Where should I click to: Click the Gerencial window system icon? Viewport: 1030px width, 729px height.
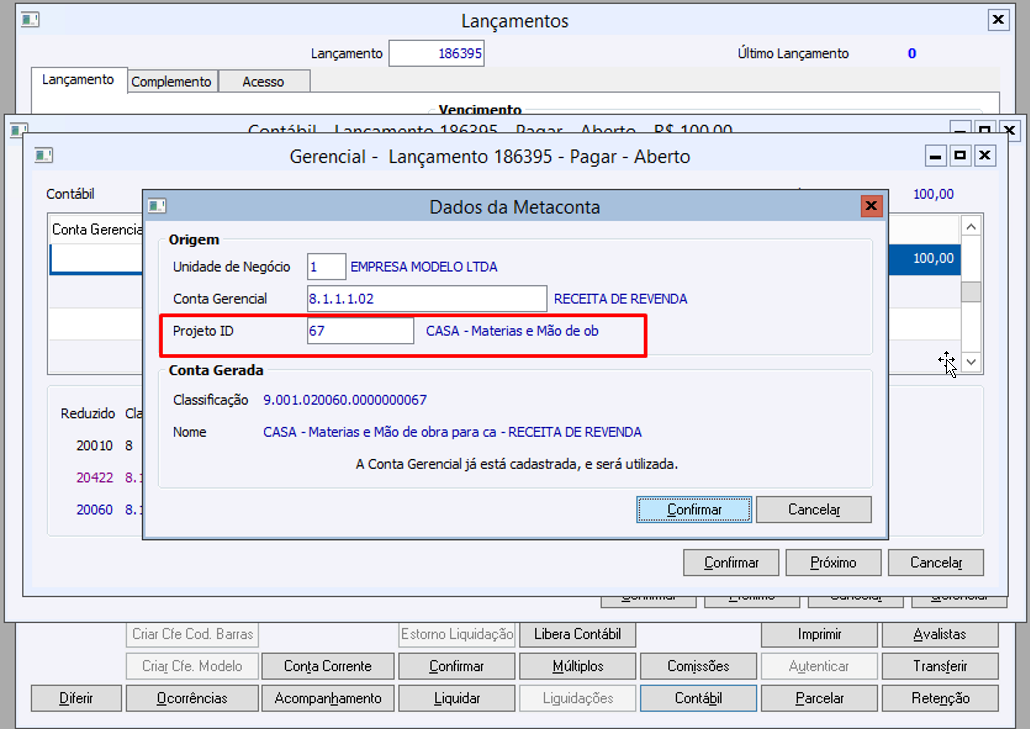[43, 156]
